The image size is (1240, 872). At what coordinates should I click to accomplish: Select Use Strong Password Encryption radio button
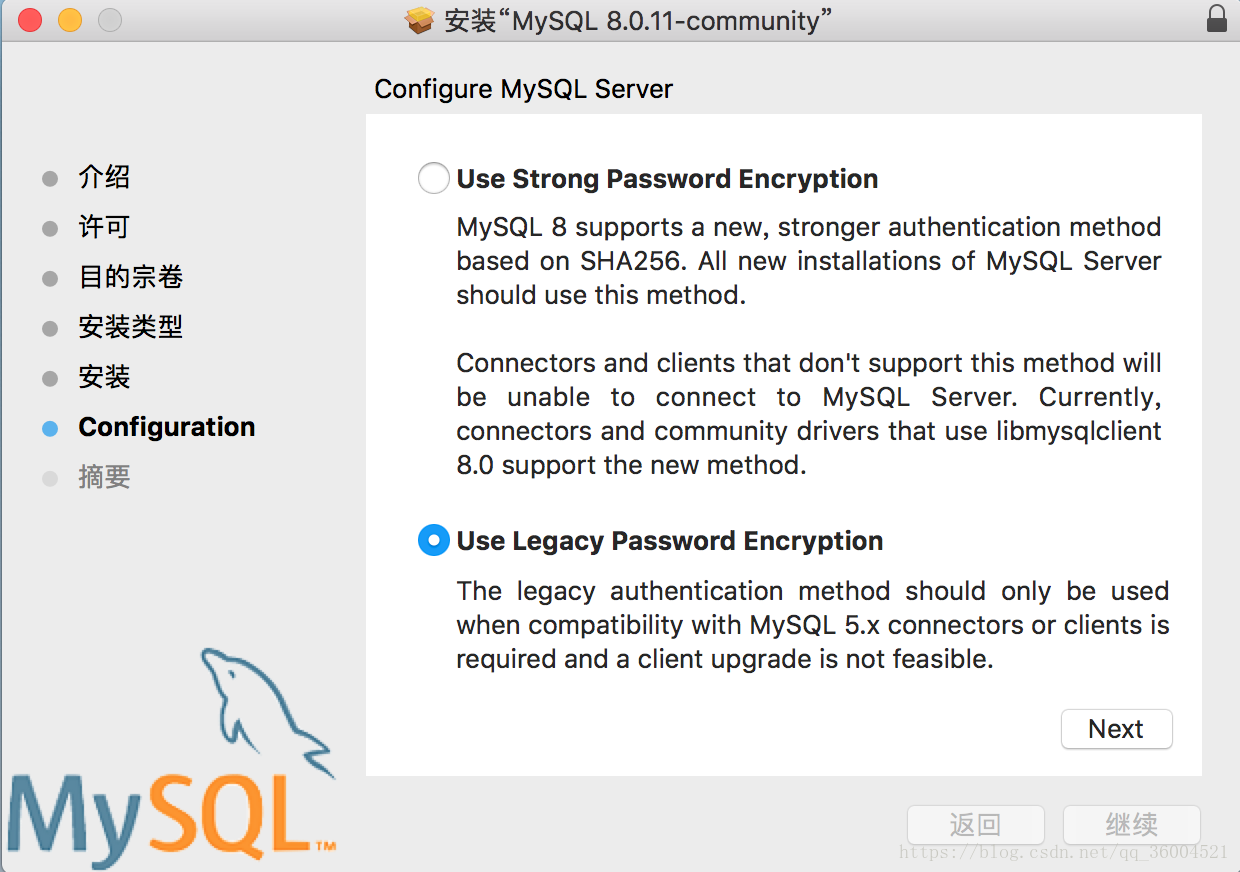(433, 179)
